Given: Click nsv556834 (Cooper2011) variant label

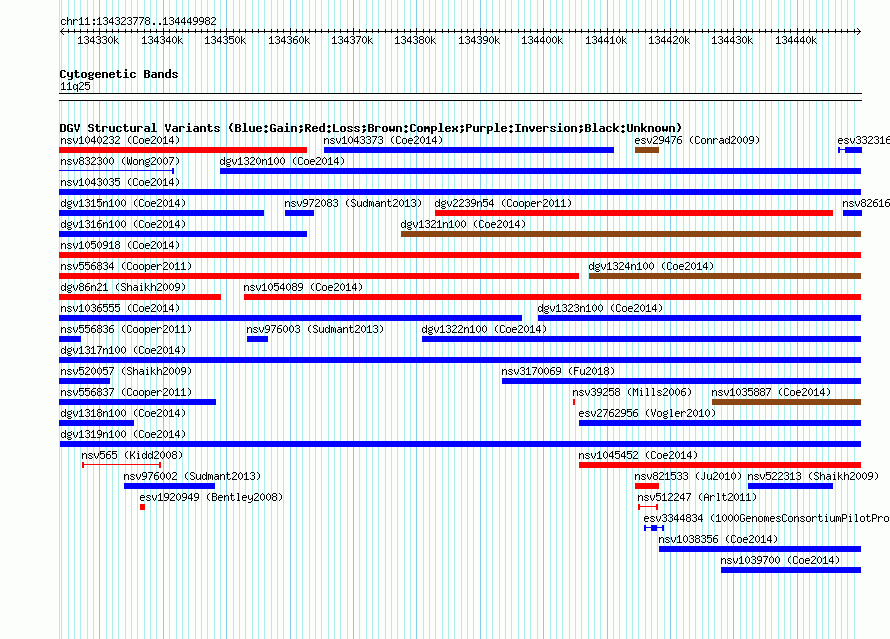Looking at the screenshot, I should (x=126, y=266).
